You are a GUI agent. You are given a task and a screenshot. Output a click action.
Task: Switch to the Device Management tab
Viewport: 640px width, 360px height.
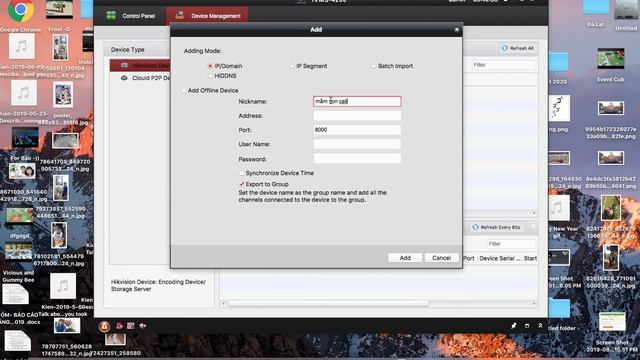[207, 16]
